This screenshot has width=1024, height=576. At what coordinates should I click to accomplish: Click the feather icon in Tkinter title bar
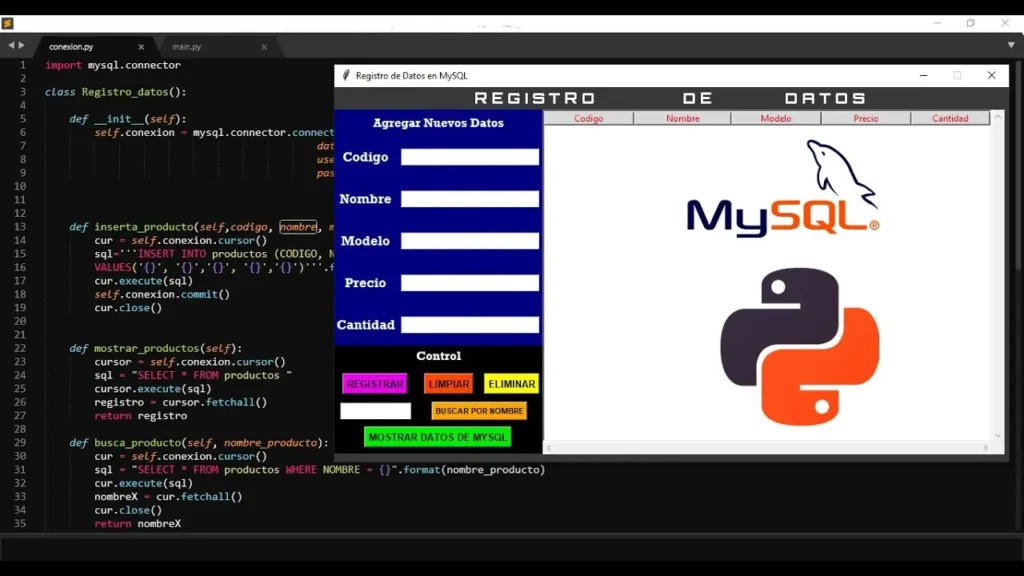(346, 76)
